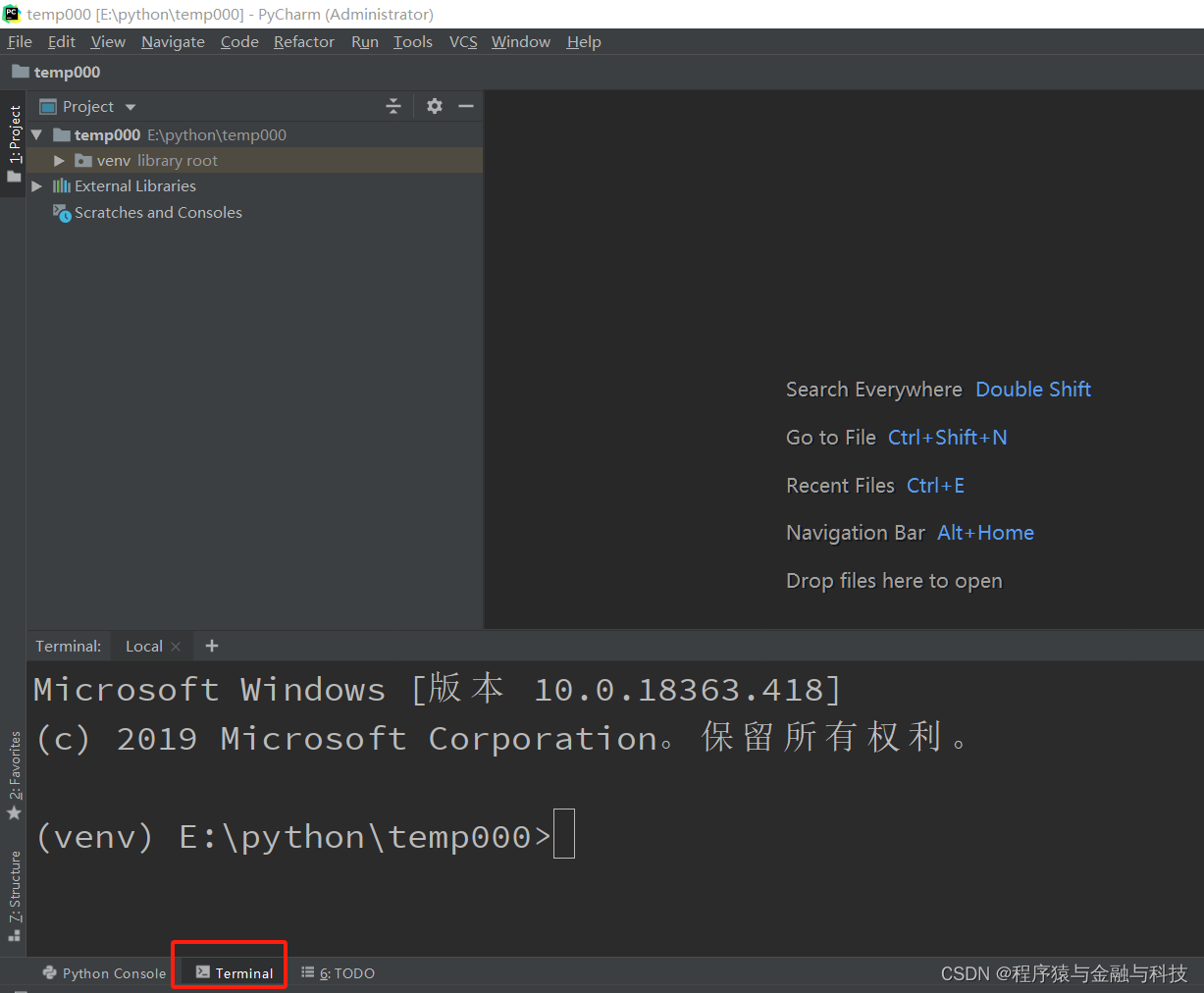This screenshot has width=1204, height=993.
Task: Expand the External Libraries node
Action: click(x=36, y=185)
